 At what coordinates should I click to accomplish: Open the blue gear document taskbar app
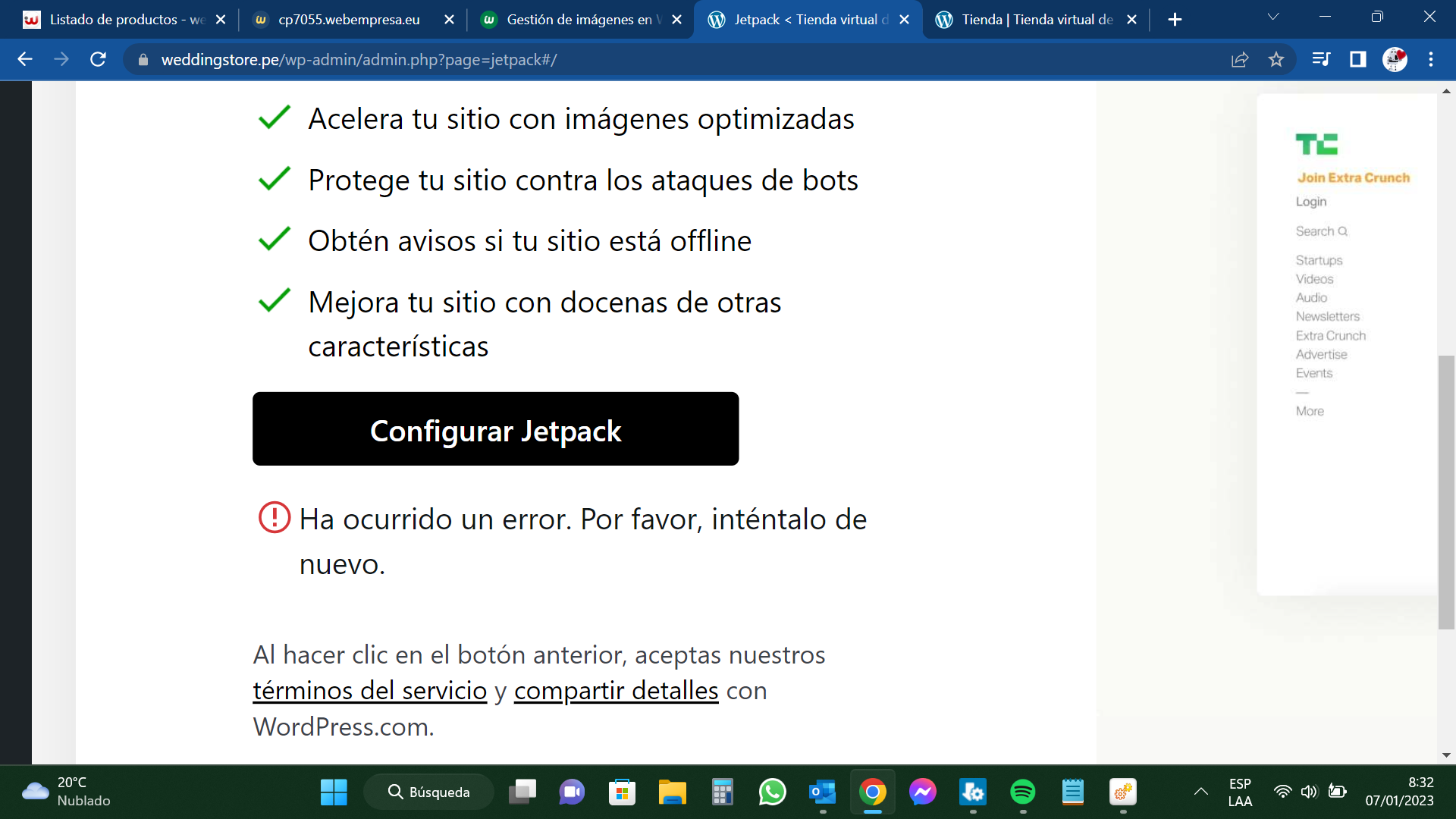click(x=972, y=792)
